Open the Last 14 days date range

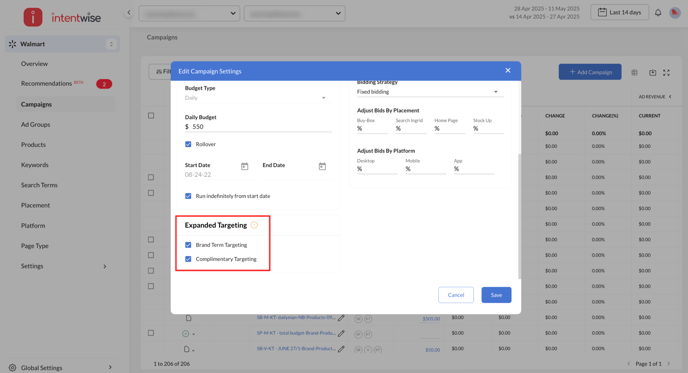620,12
